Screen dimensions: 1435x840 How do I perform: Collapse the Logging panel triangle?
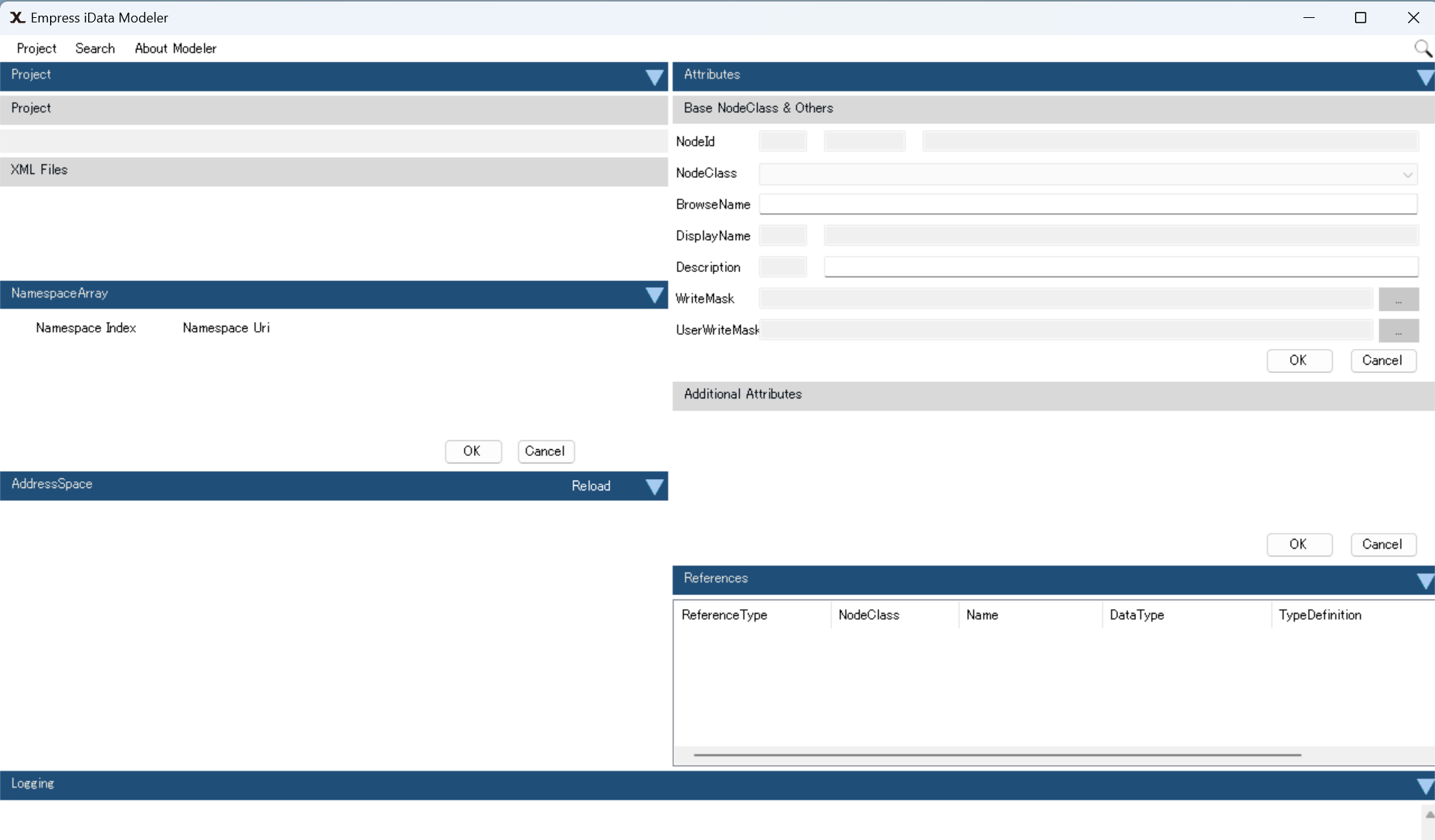pyautogui.click(x=1425, y=786)
